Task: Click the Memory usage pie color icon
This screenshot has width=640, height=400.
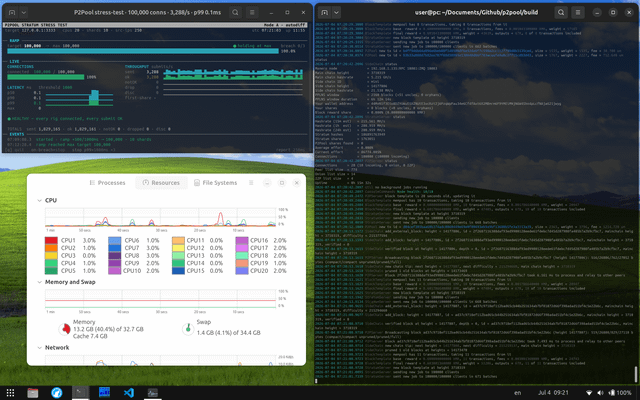Action: (65, 329)
